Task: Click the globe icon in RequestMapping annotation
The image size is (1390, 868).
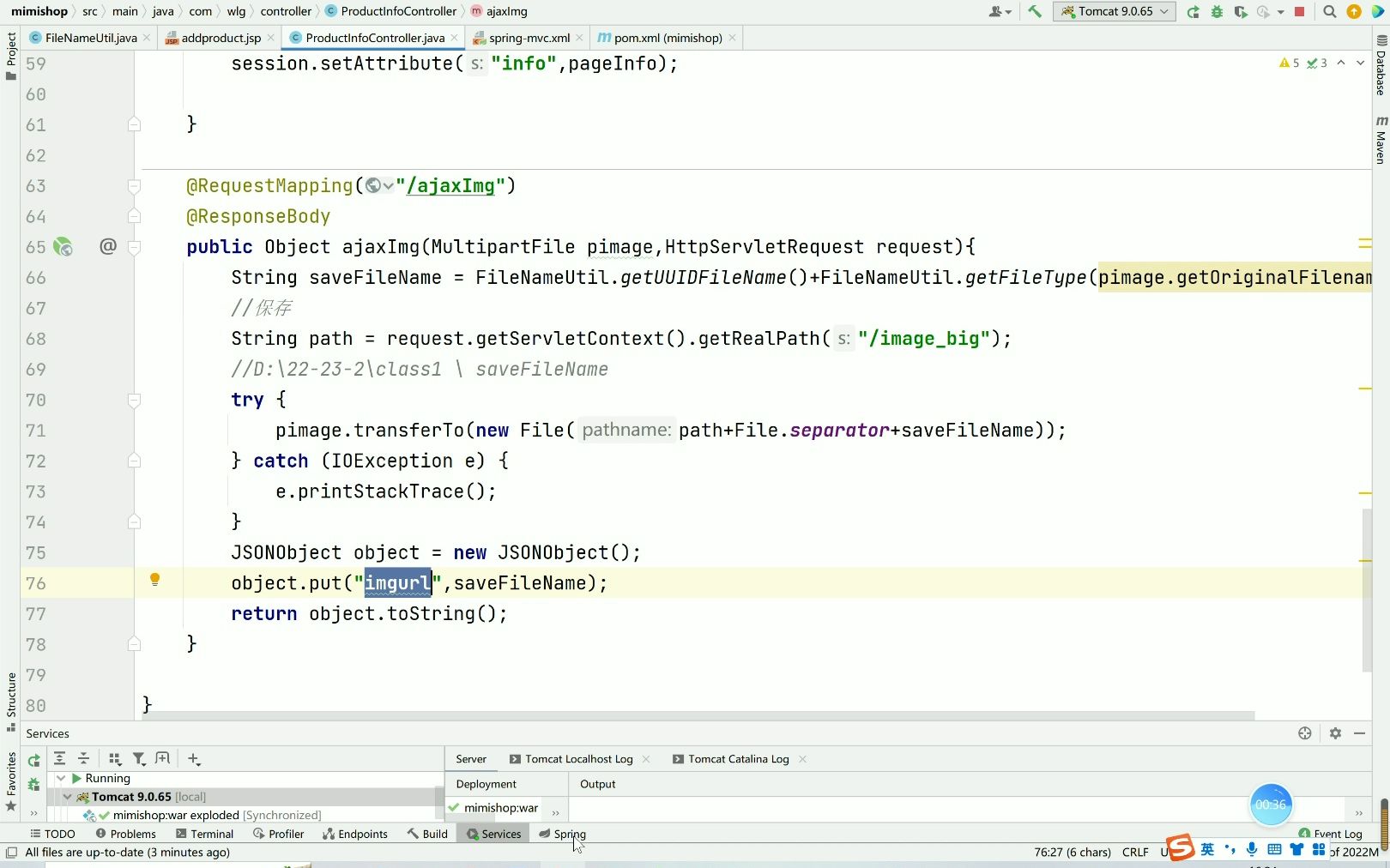Action: [372, 185]
